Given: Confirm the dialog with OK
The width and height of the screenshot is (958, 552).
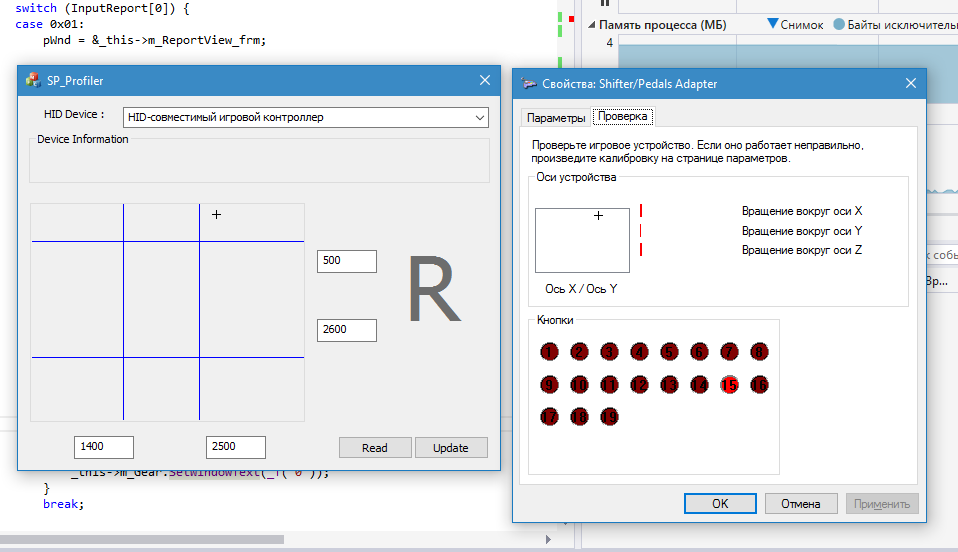Looking at the screenshot, I should point(720,504).
